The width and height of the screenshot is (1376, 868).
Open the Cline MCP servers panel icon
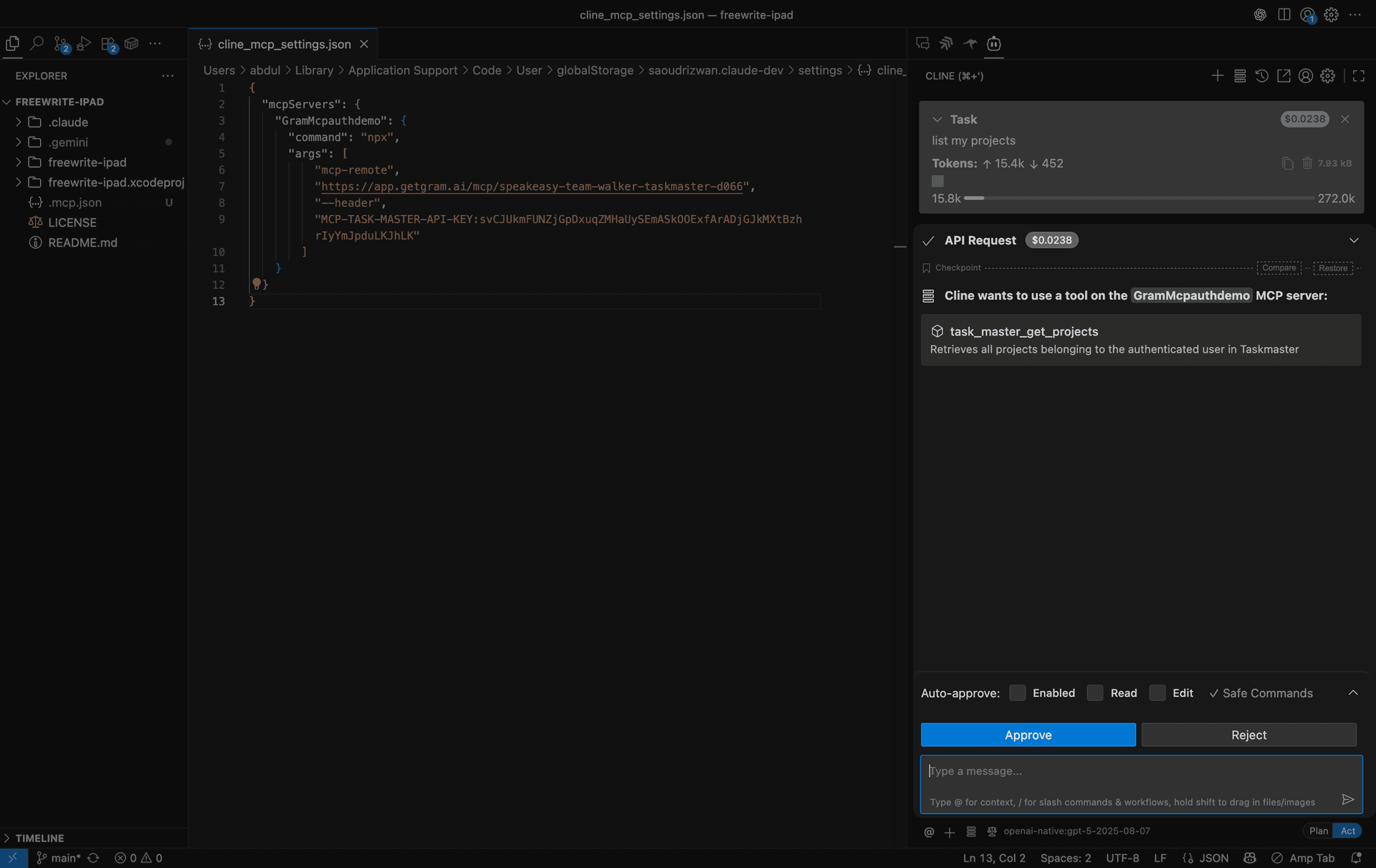point(1239,75)
